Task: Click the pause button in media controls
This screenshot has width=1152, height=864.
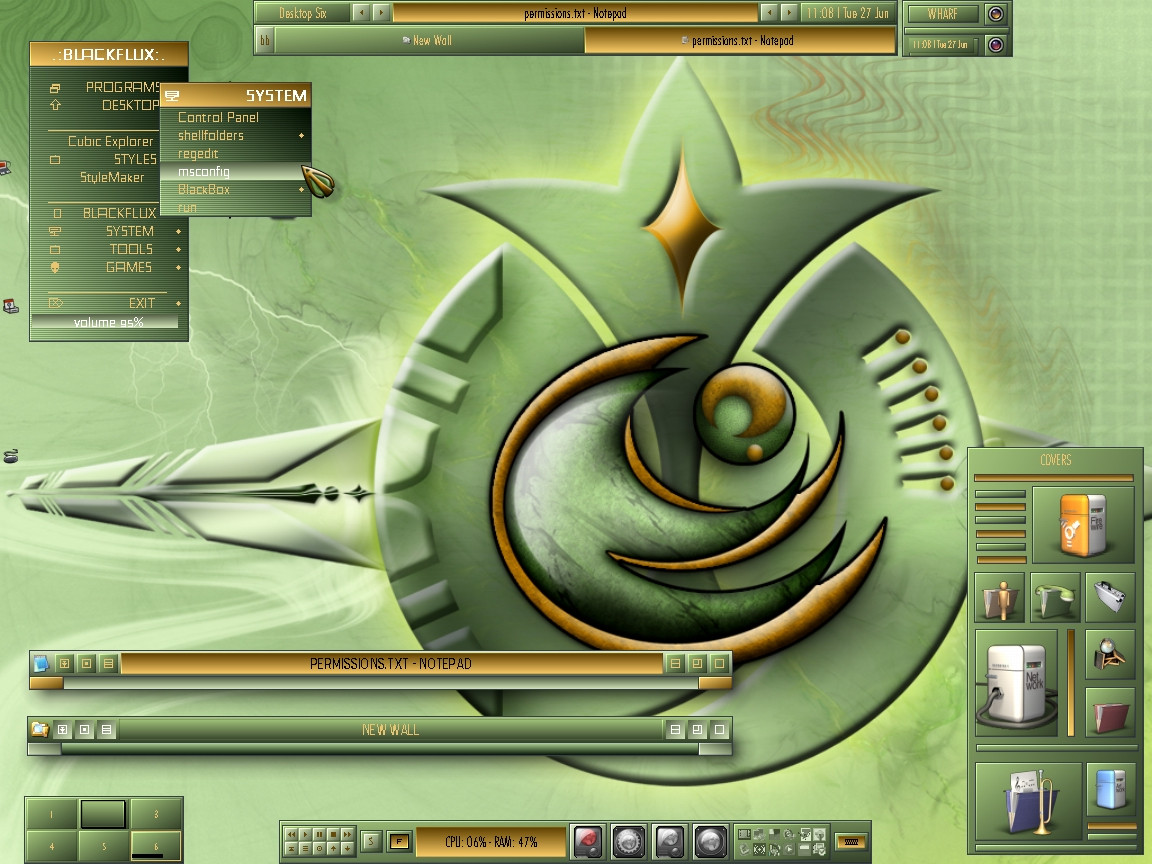Action: click(x=320, y=834)
